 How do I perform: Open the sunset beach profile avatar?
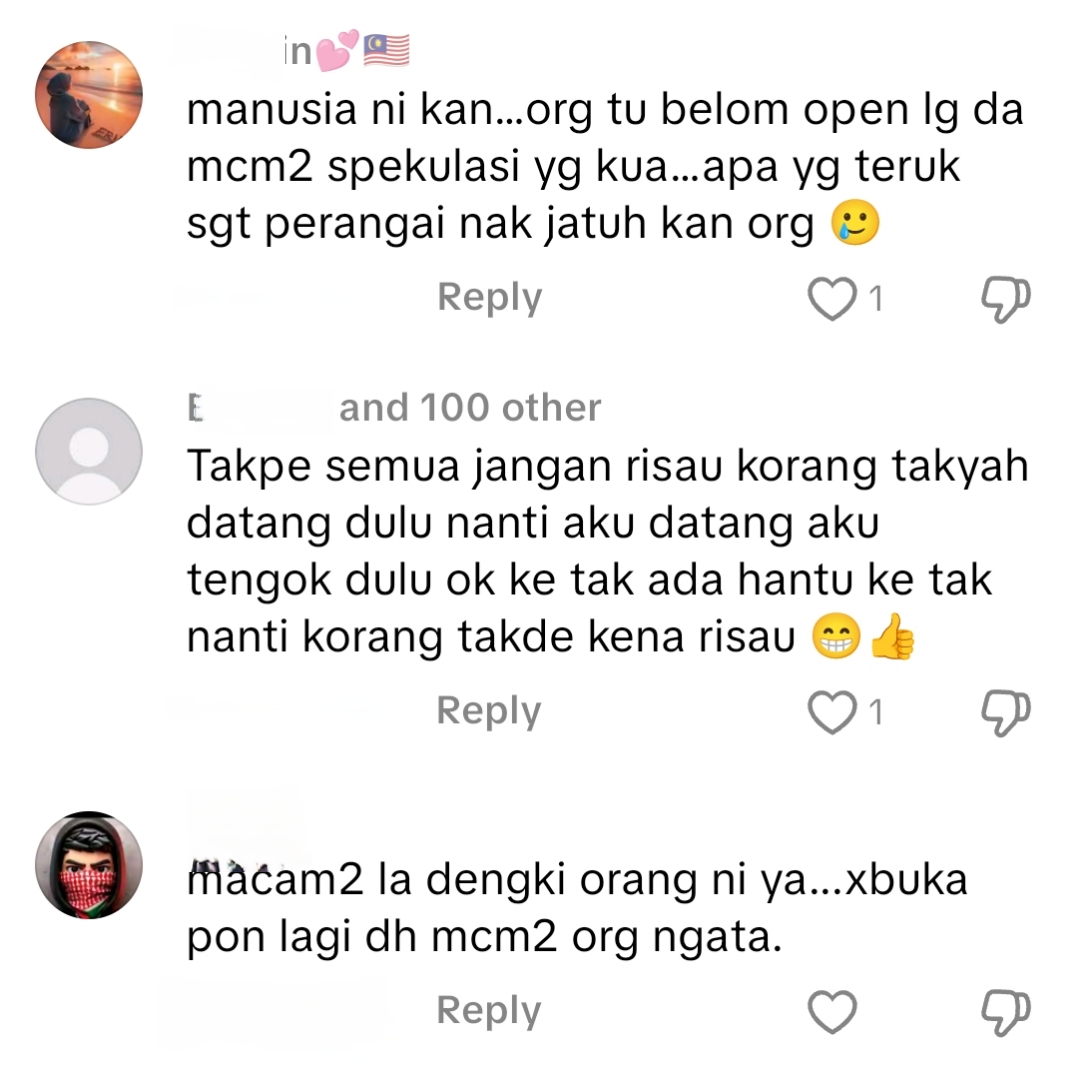(x=89, y=94)
